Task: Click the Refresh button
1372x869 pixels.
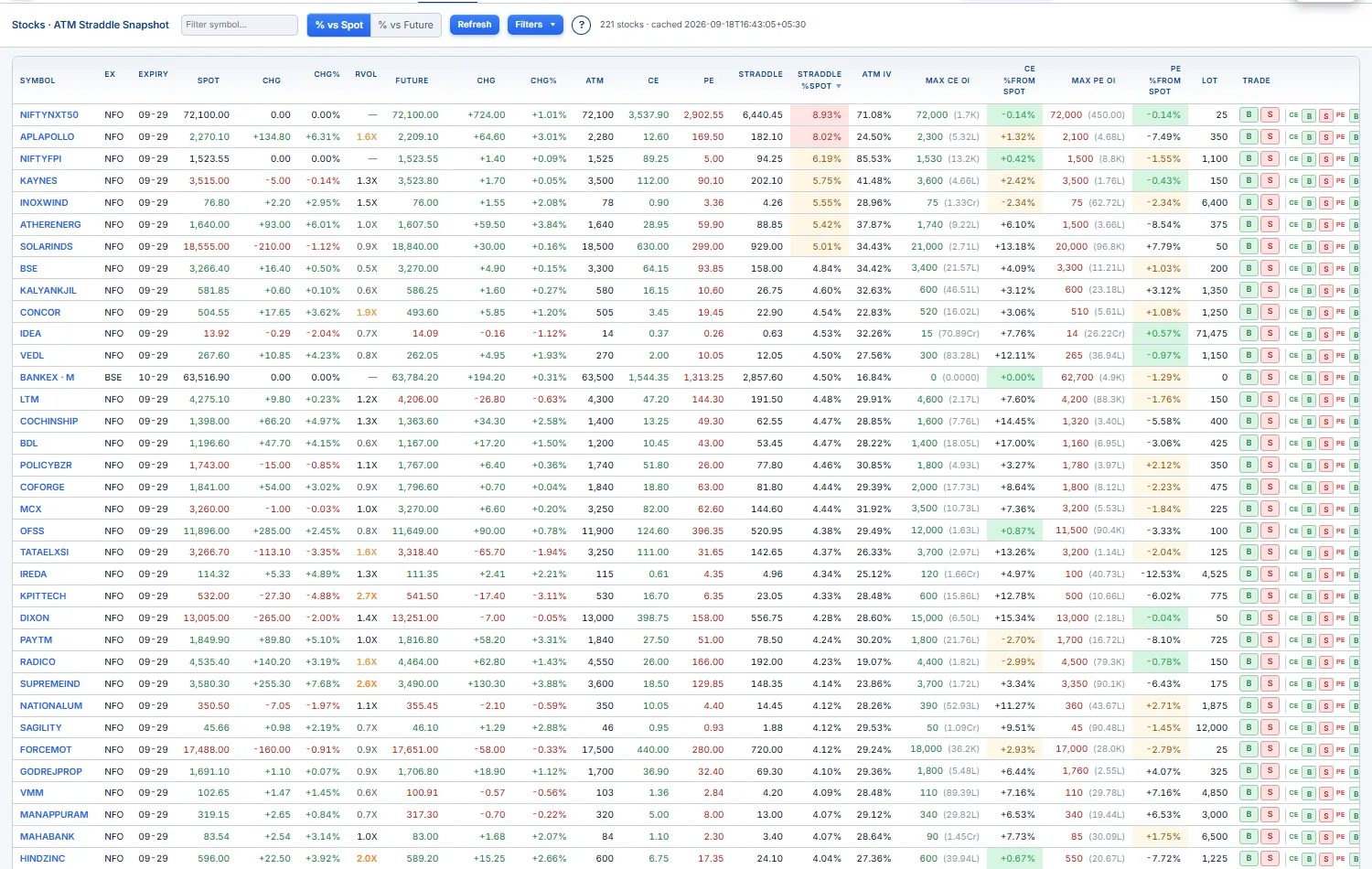Action: (x=474, y=25)
